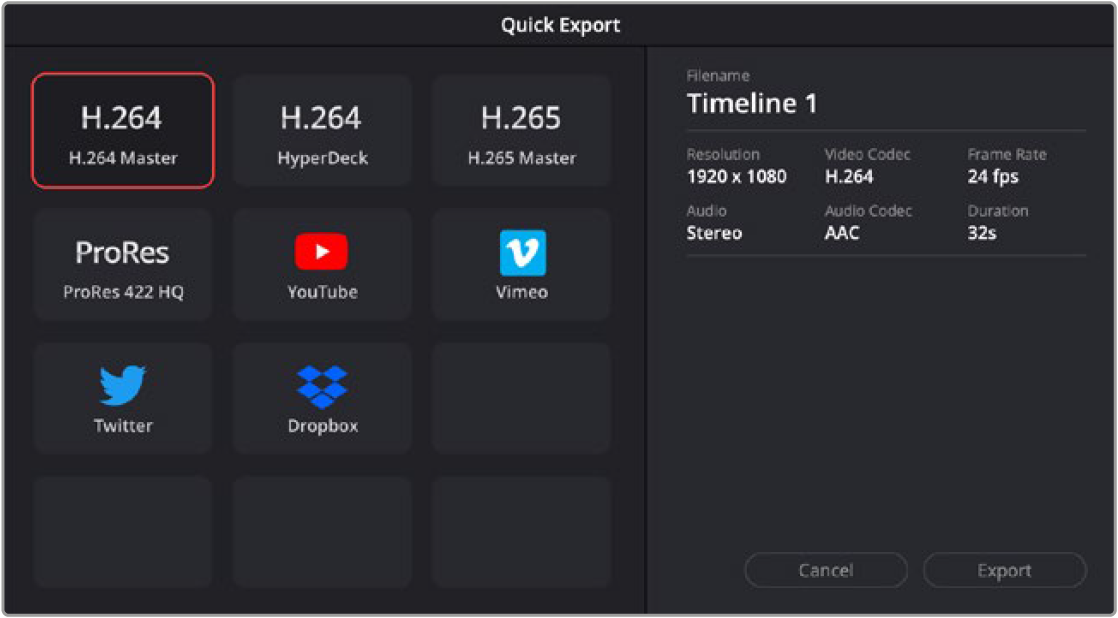Click the 32s duration value

coord(982,233)
